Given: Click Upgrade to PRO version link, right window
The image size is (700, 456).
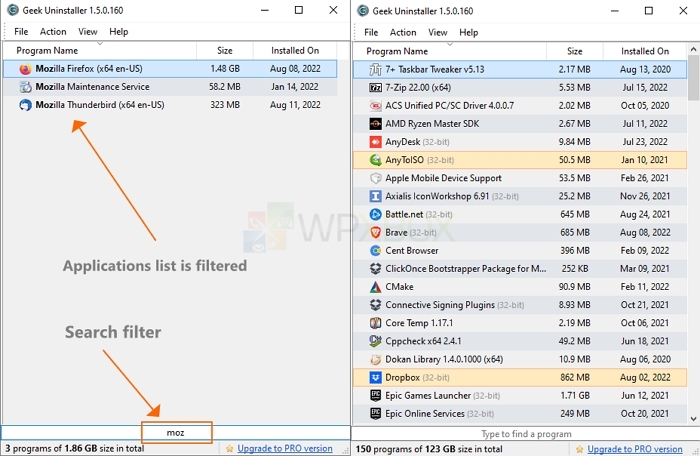Looking at the screenshot, I should (635, 449).
